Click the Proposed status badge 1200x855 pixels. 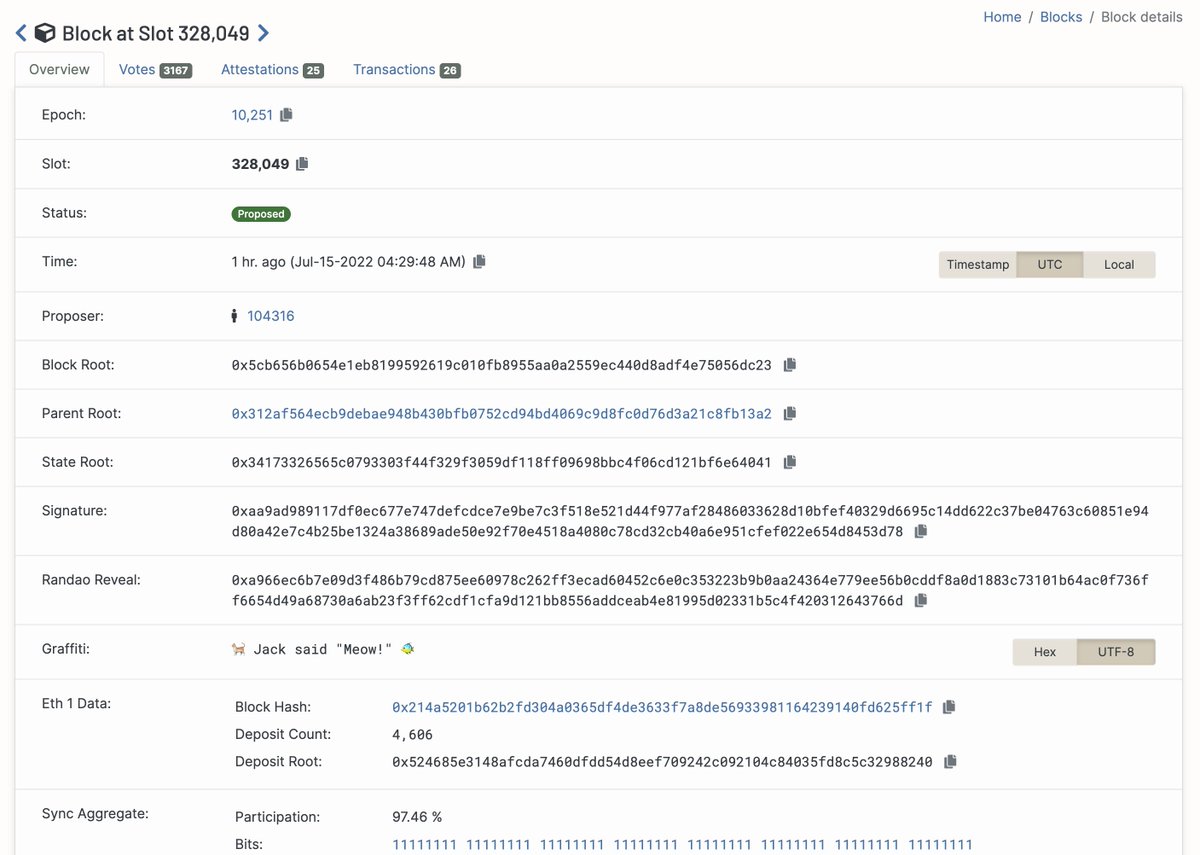(261, 214)
